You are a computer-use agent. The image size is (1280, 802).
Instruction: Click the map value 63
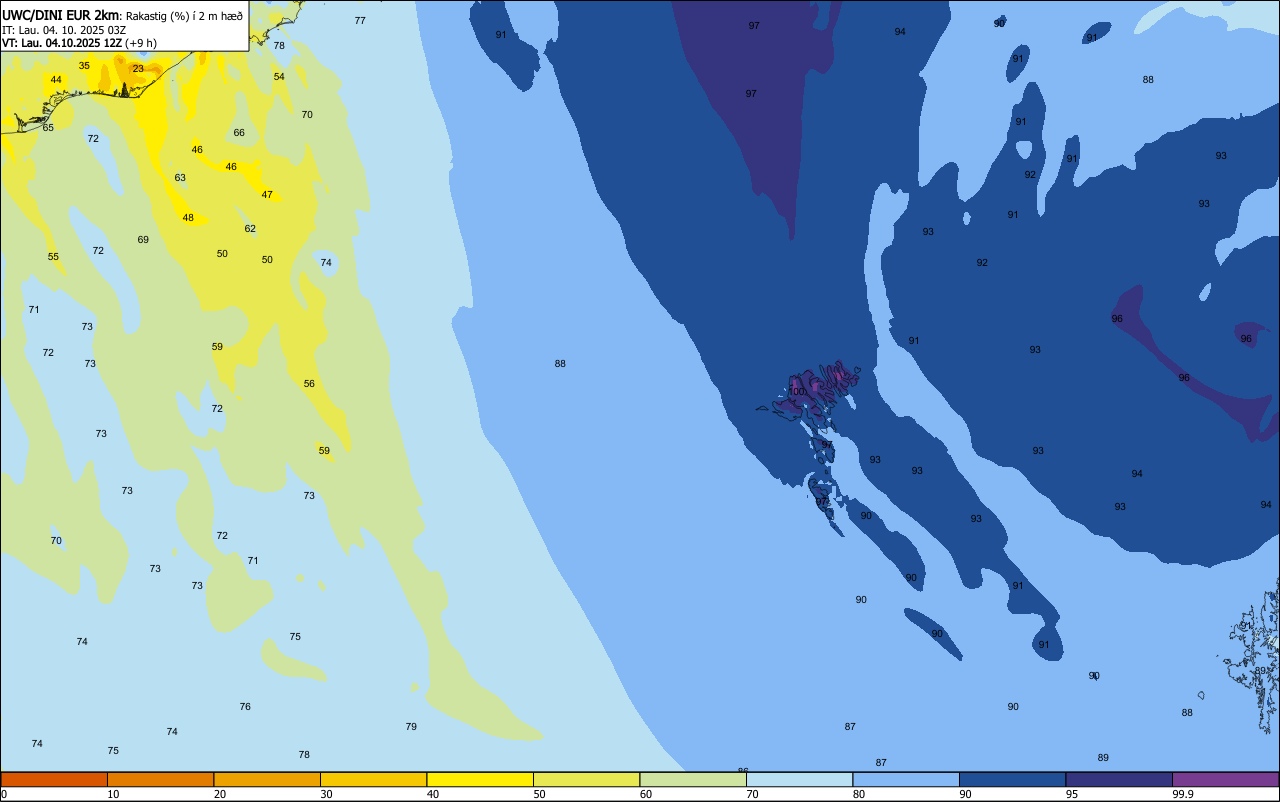[x=180, y=178]
